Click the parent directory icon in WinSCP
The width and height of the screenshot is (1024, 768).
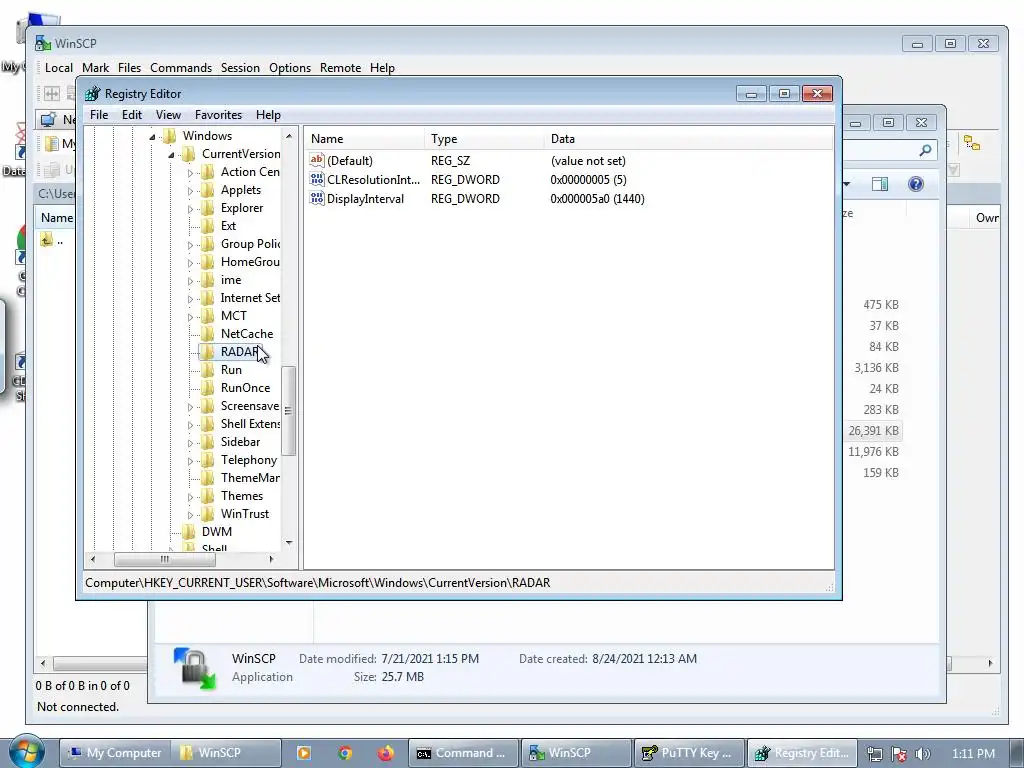[x=46, y=240]
